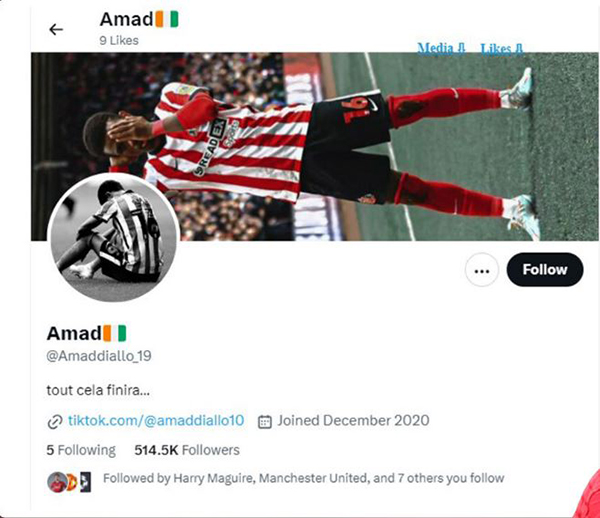Click the back arrow icon
The image size is (600, 518).
tap(56, 29)
